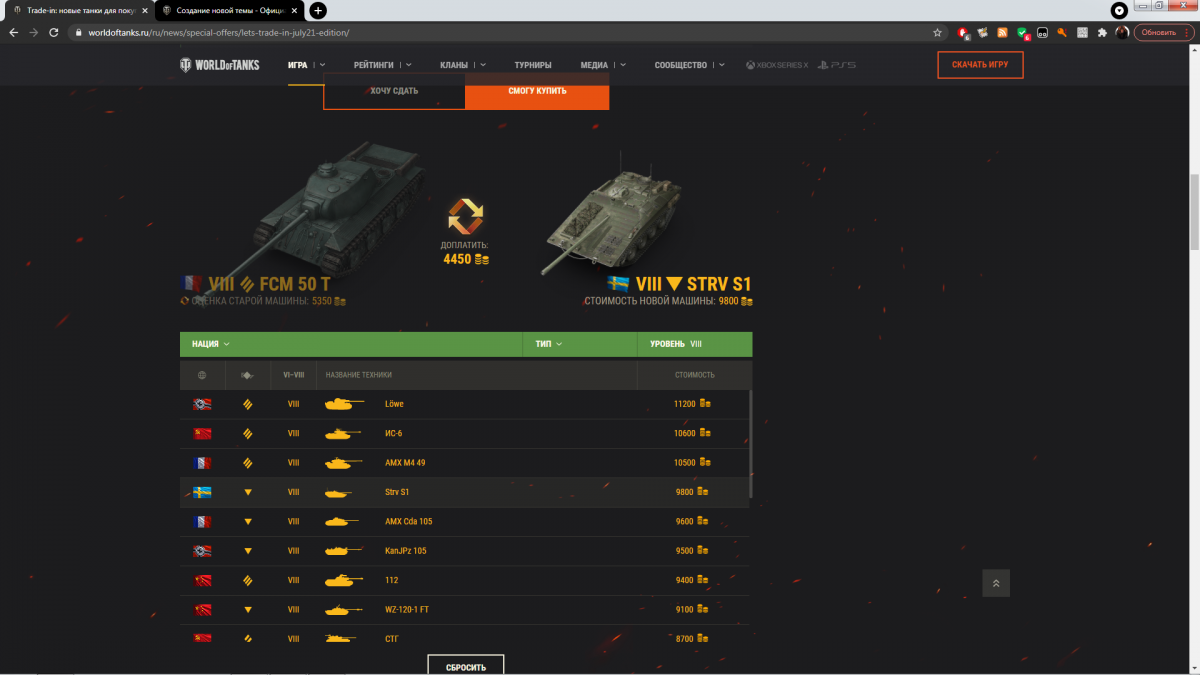Open the green shield extension icon
Image resolution: width=1200 pixels, height=675 pixels.
point(1022,32)
